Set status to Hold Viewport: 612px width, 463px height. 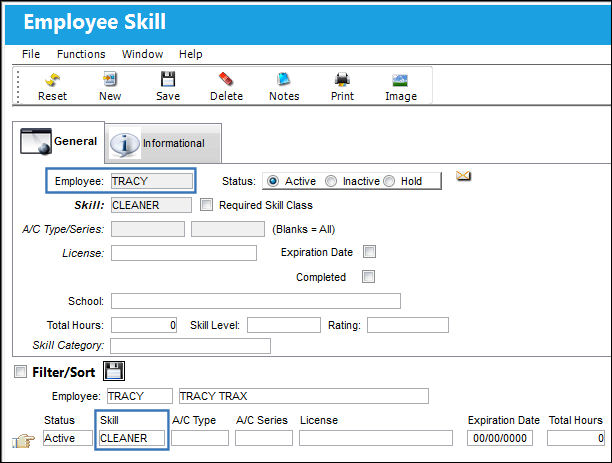click(389, 181)
